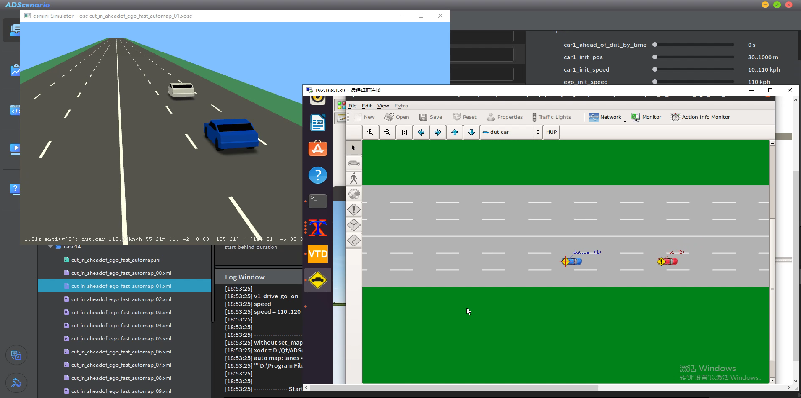
Task: Open Ubuntu Software in the dock
Action: click(x=318, y=149)
